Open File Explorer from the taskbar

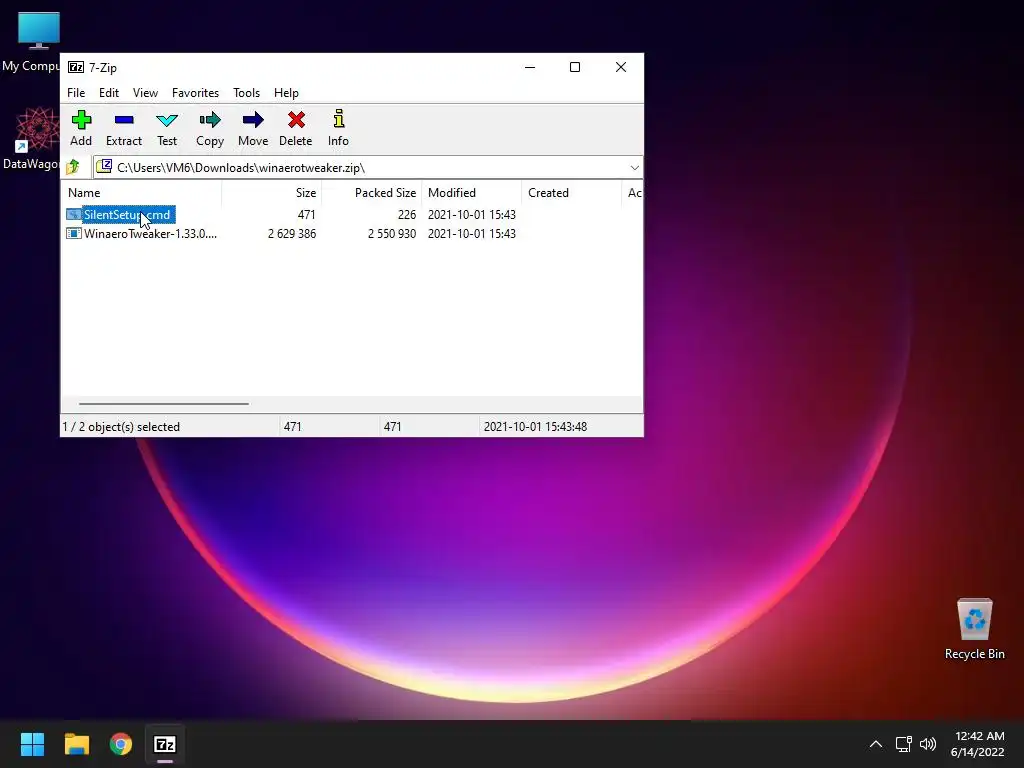click(x=76, y=744)
